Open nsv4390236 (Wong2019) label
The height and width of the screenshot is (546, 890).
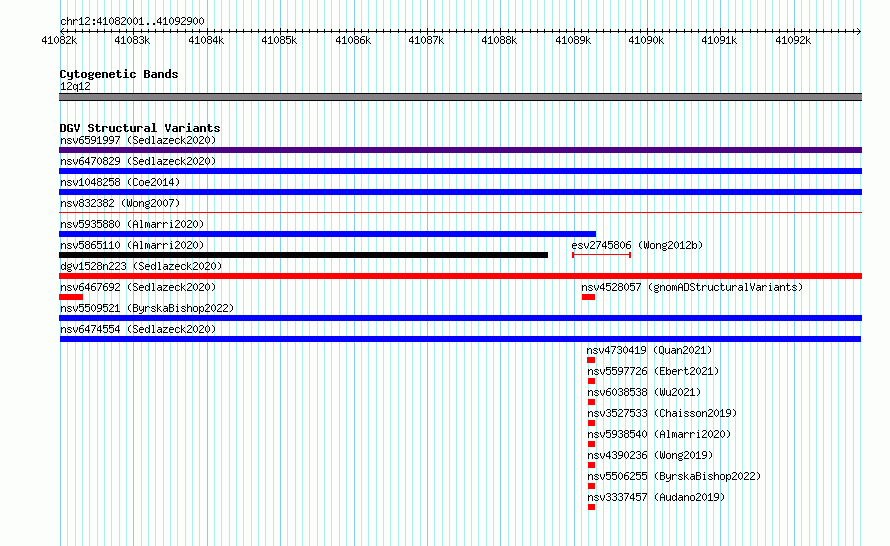tap(650, 455)
